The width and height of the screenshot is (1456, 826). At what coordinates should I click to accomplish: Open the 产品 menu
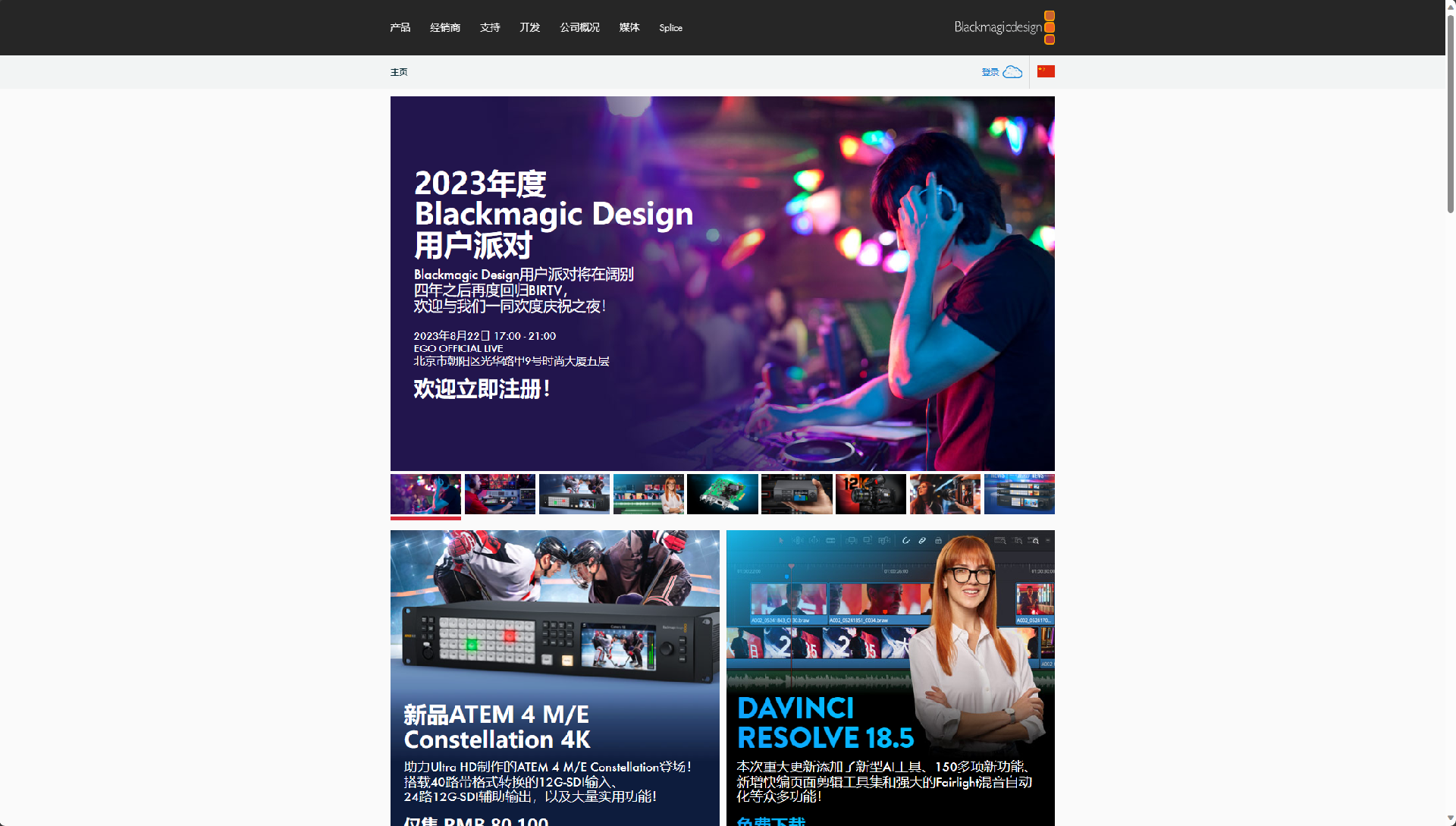tap(400, 27)
